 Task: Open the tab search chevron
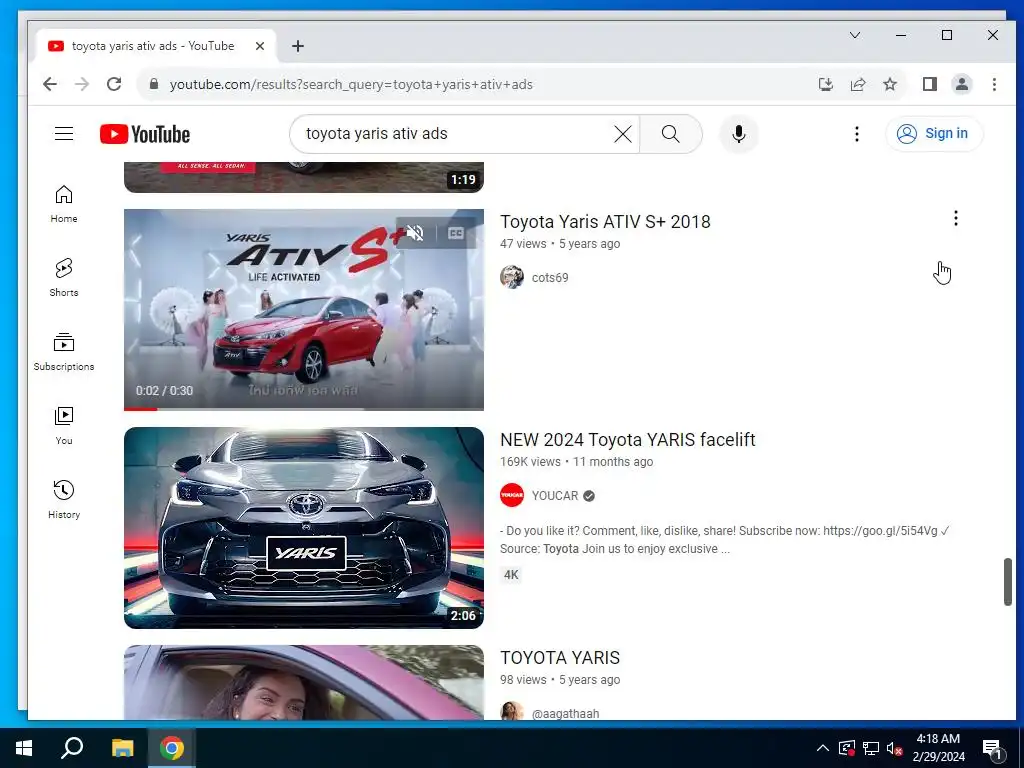855,35
